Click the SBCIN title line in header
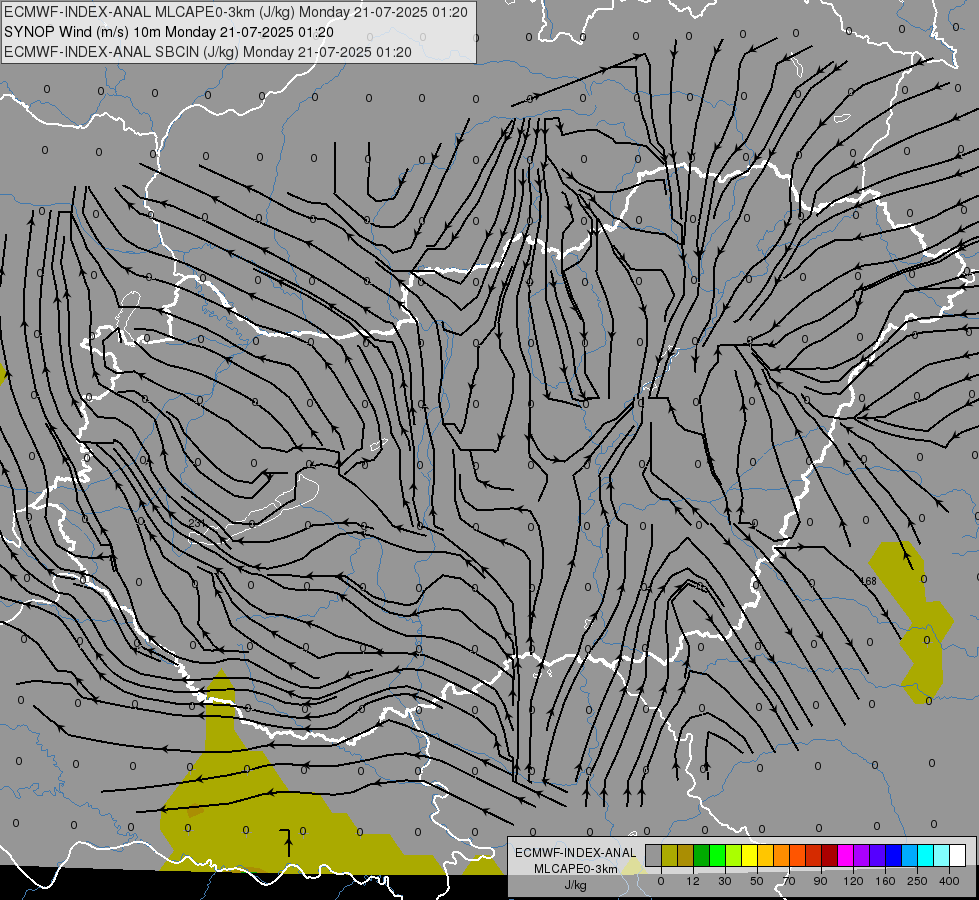The image size is (979, 900). click(207, 52)
